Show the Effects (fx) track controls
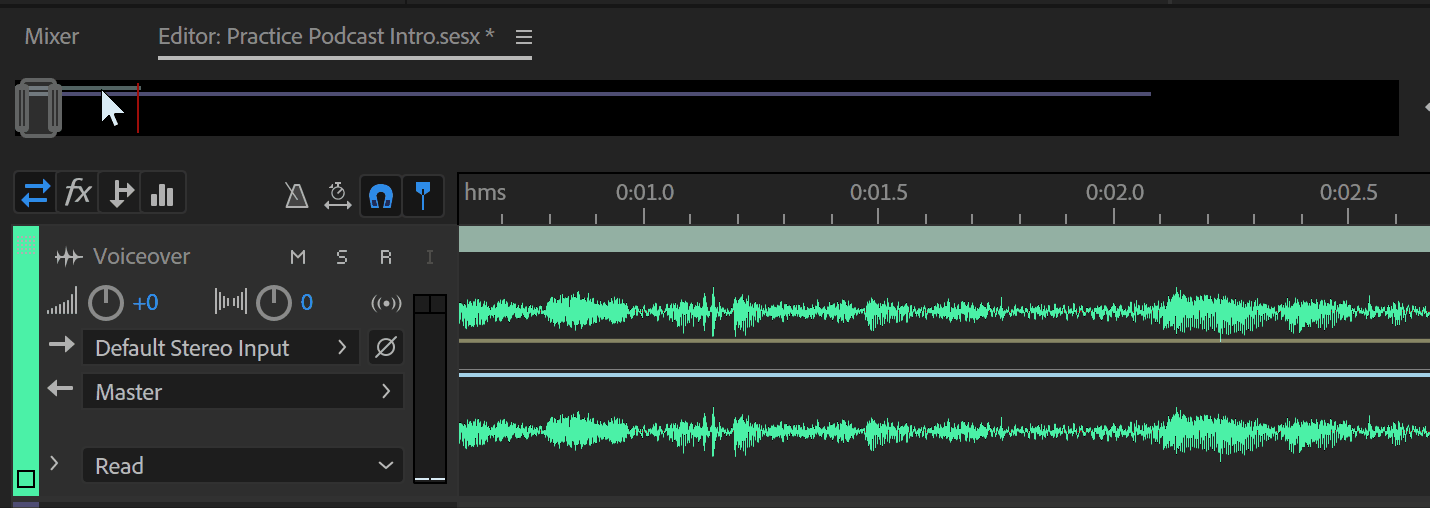The image size is (1430, 508). coord(78,193)
